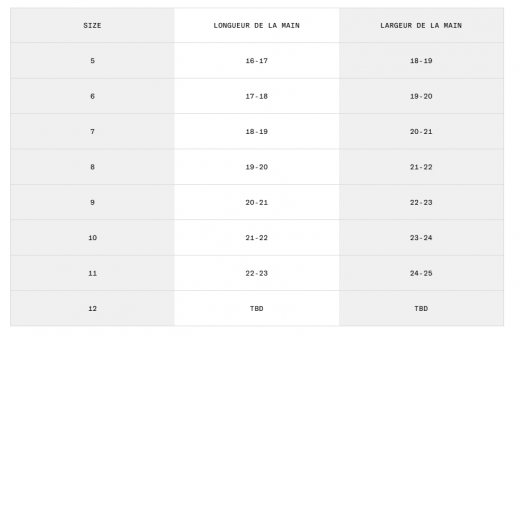Click the 21-22 hand width for size 8
Image resolution: width=520 pixels, height=520 pixels.
coord(421,167)
